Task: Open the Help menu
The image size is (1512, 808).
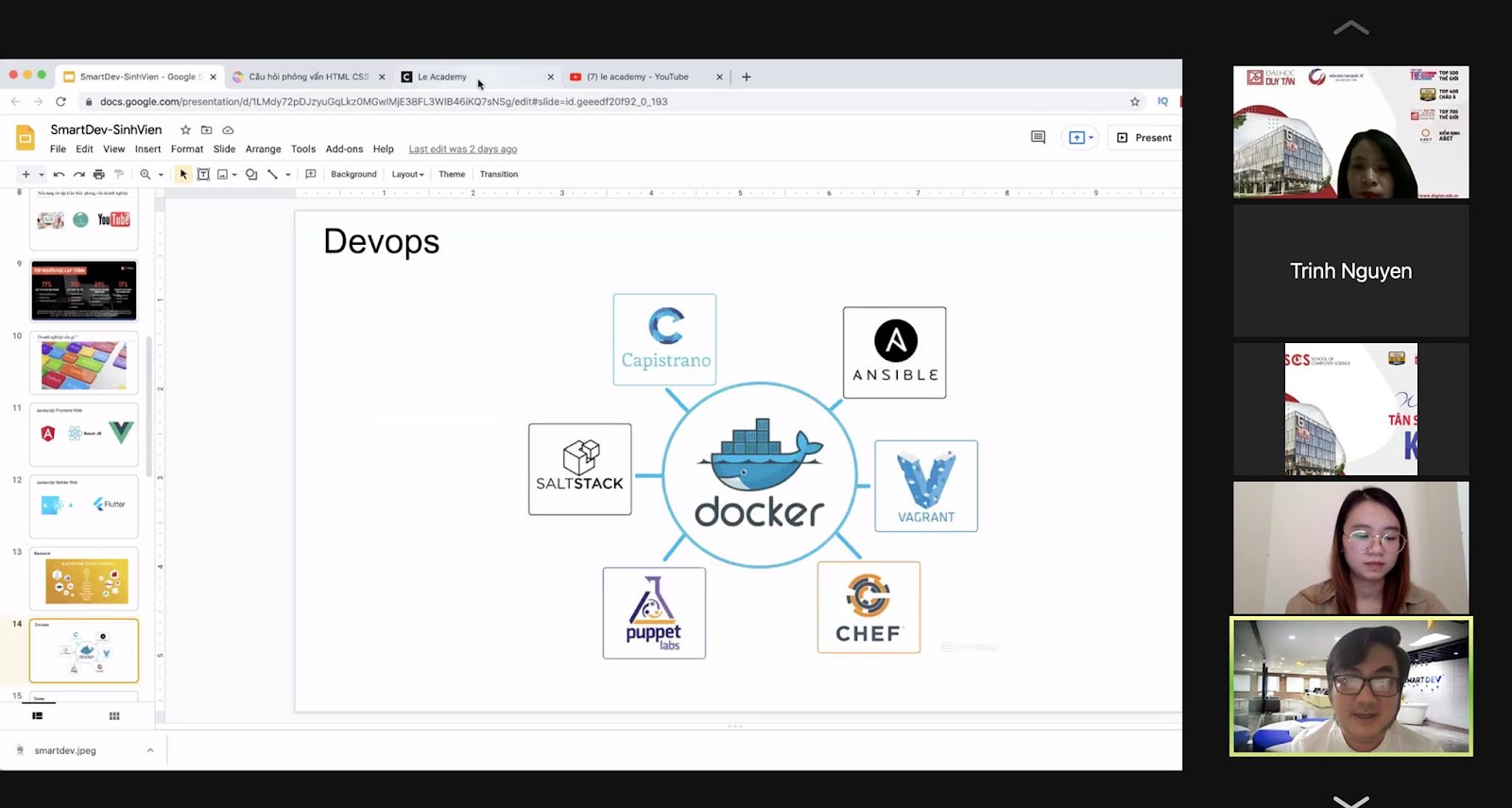Action: [383, 149]
